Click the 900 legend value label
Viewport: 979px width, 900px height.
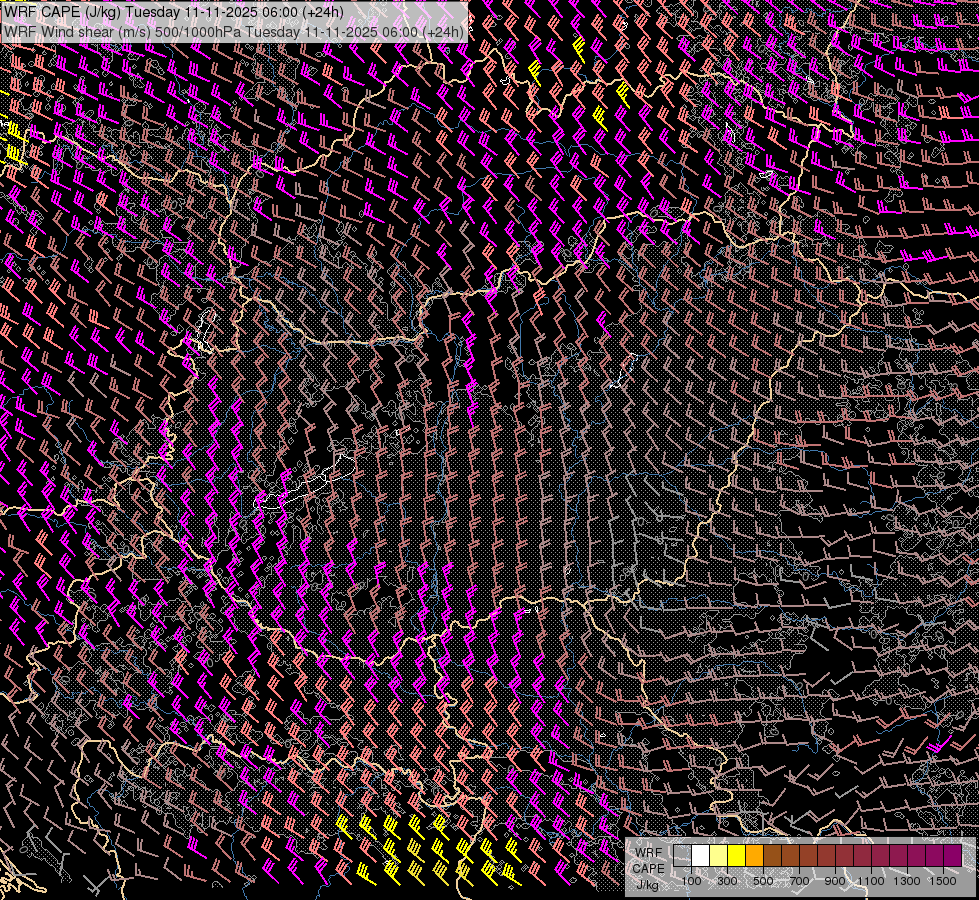point(835,881)
